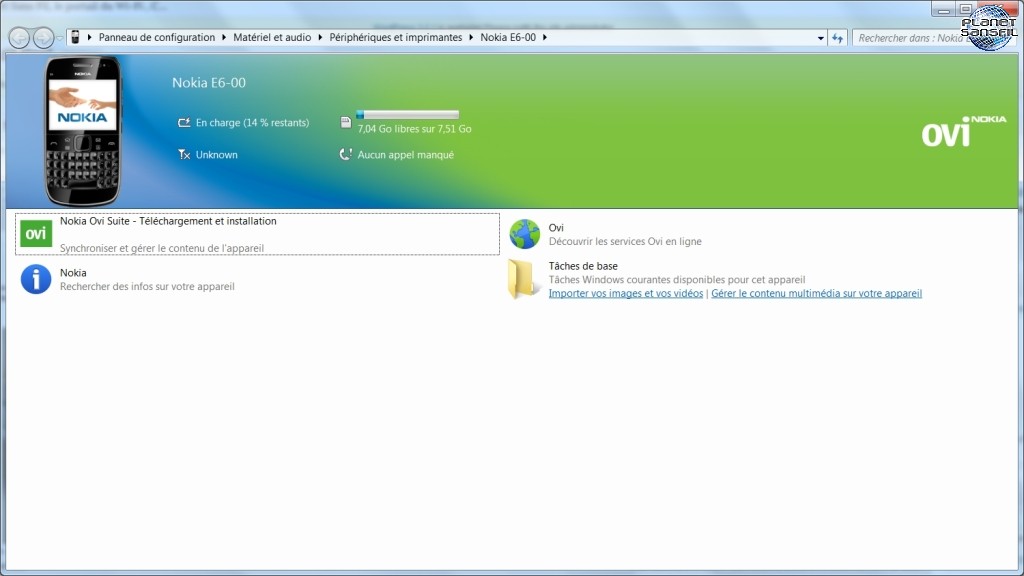1024x576 pixels.
Task: Click the Tâches de base folder icon
Action: (522, 279)
